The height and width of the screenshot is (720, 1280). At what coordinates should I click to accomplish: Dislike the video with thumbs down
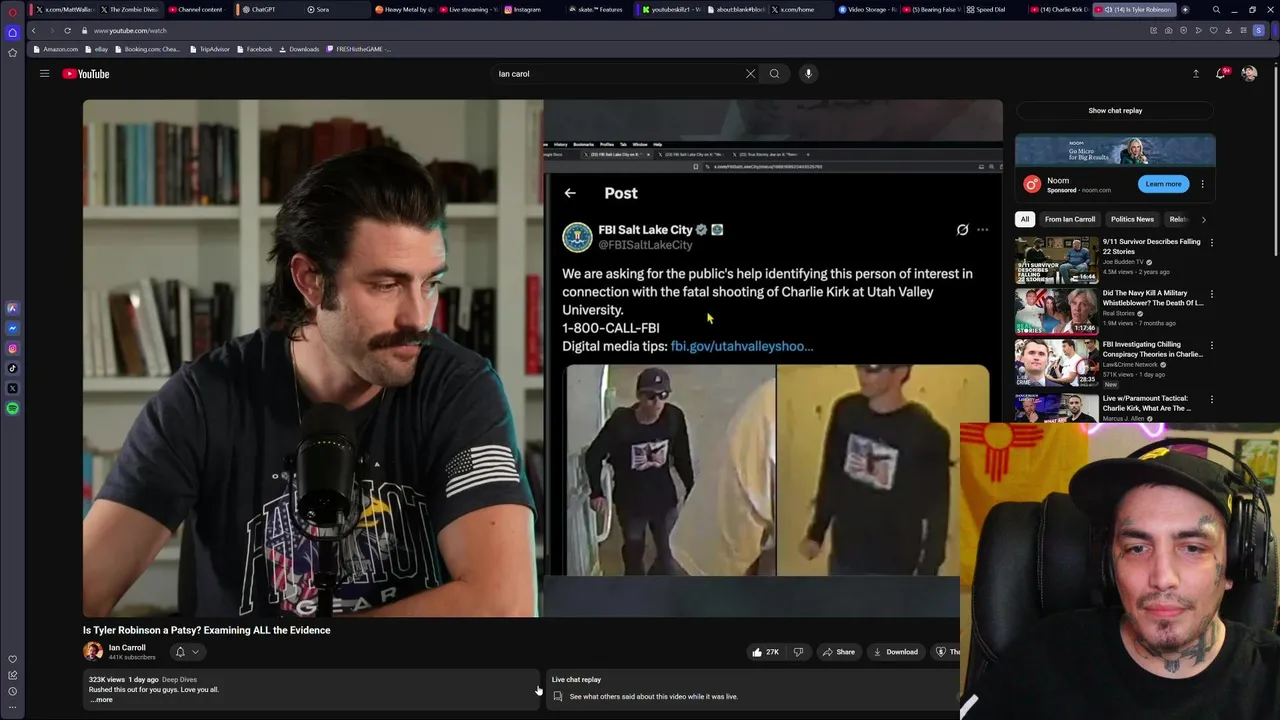tap(798, 652)
